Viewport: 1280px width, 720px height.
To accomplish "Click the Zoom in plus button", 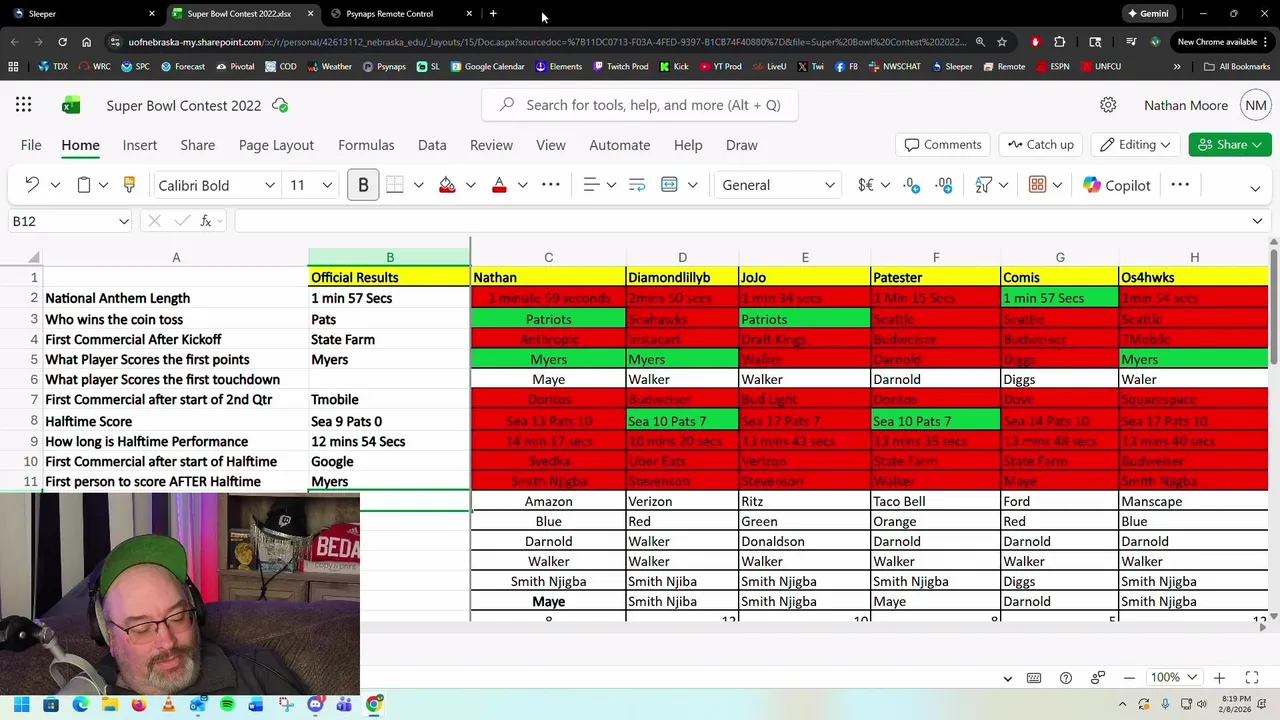I will coord(1219,678).
